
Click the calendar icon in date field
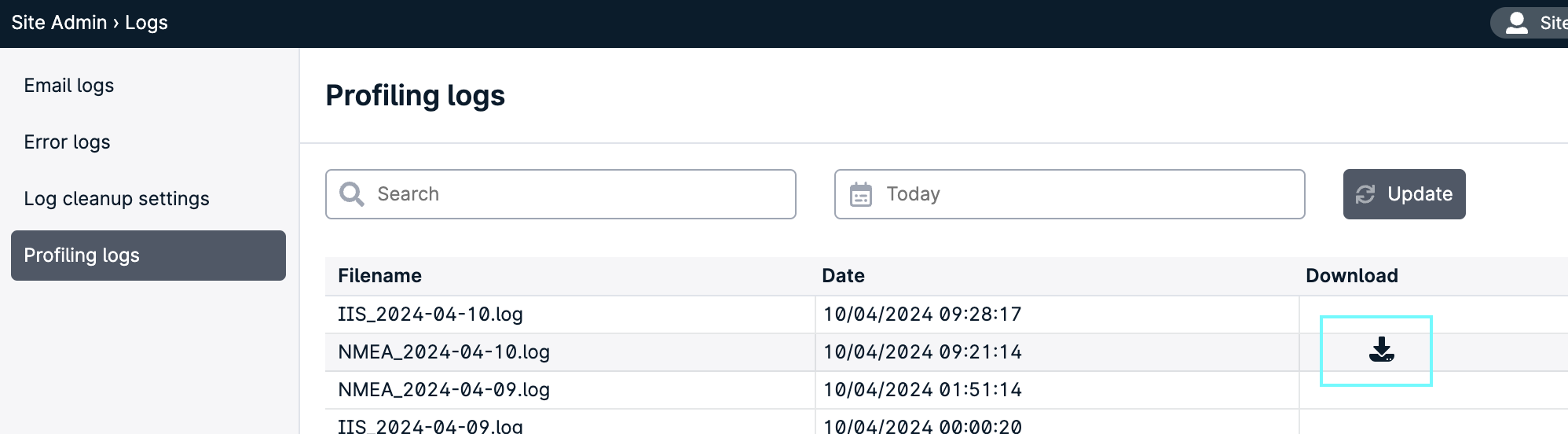click(x=861, y=194)
